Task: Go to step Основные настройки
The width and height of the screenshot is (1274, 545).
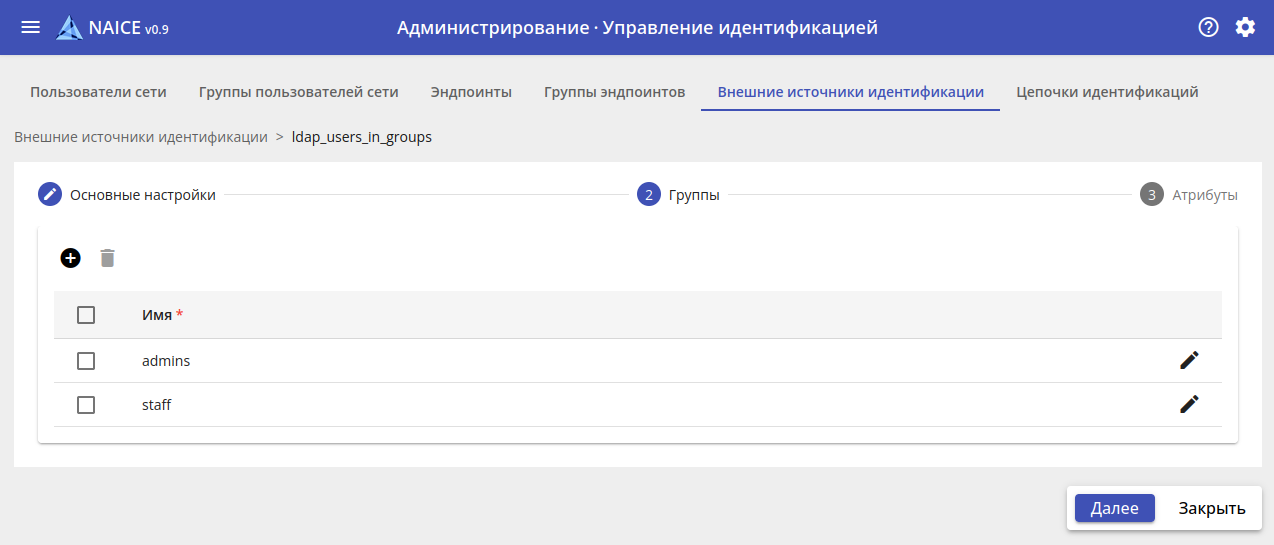Action: coord(142,195)
